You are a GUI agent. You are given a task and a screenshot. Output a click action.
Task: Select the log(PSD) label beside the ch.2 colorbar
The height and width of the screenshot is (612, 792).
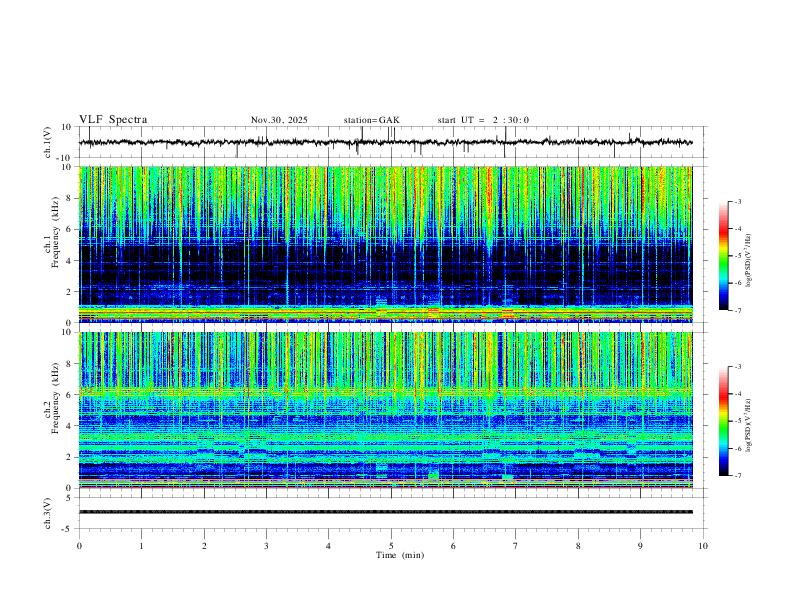click(x=748, y=425)
